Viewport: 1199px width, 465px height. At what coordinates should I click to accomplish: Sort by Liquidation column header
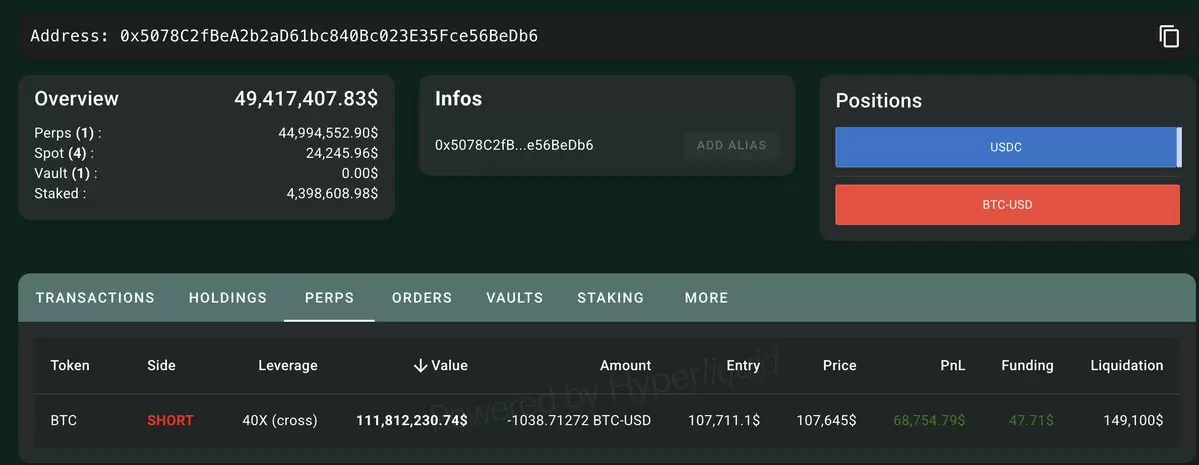(1126, 366)
